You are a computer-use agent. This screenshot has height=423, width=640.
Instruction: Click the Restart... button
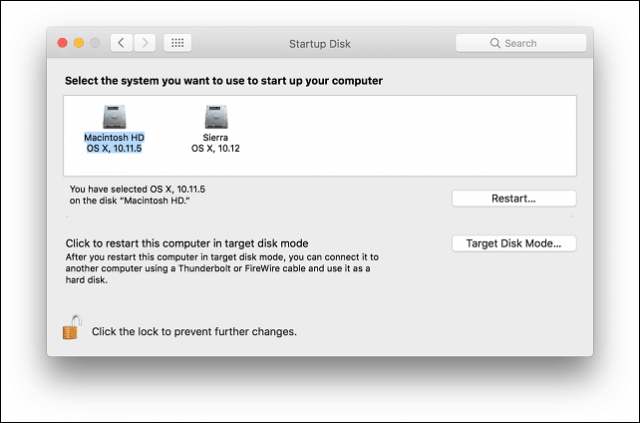[514, 199]
